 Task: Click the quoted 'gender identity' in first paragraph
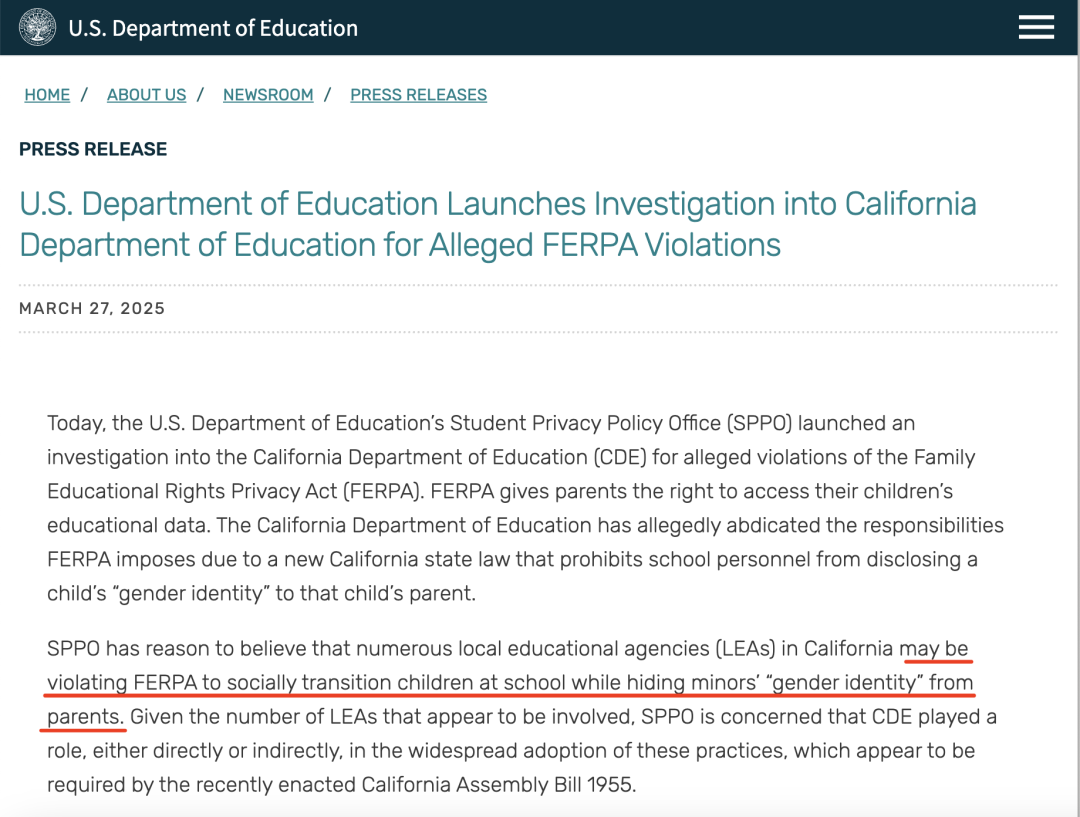[x=191, y=593]
